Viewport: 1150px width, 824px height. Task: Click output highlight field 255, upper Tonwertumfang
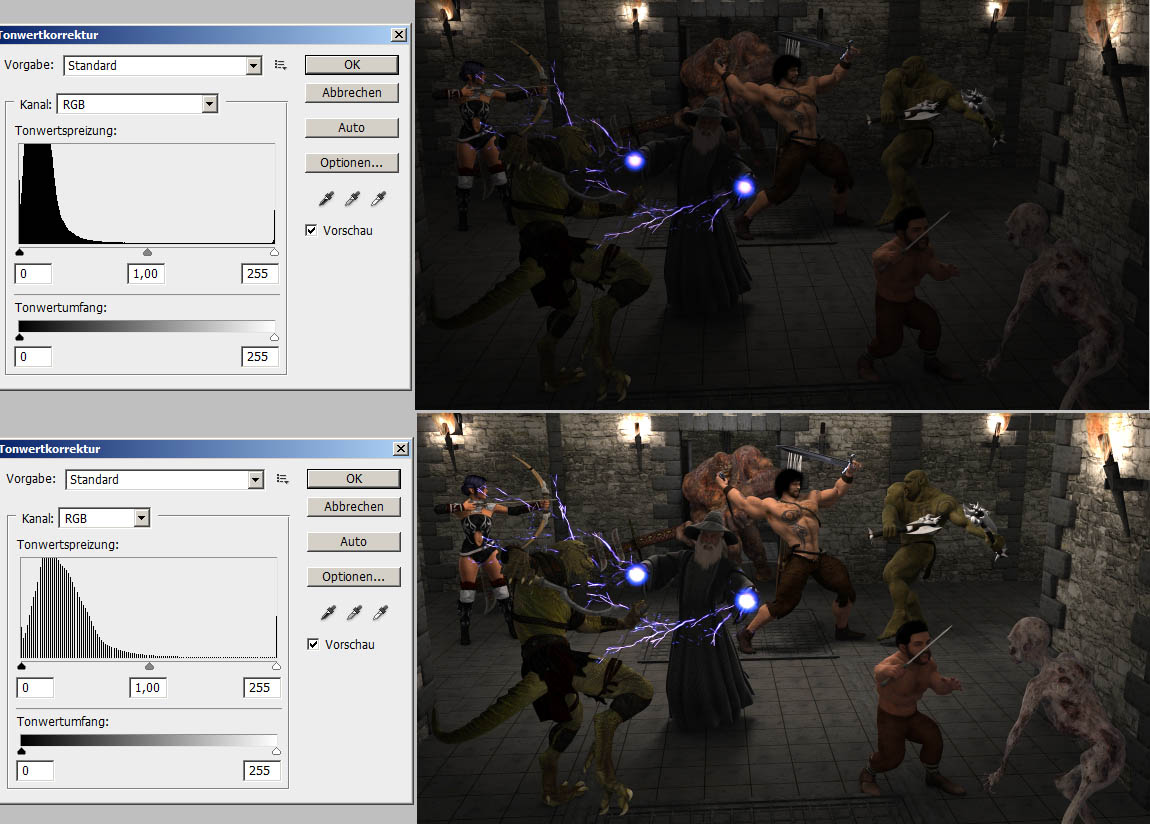[x=260, y=357]
